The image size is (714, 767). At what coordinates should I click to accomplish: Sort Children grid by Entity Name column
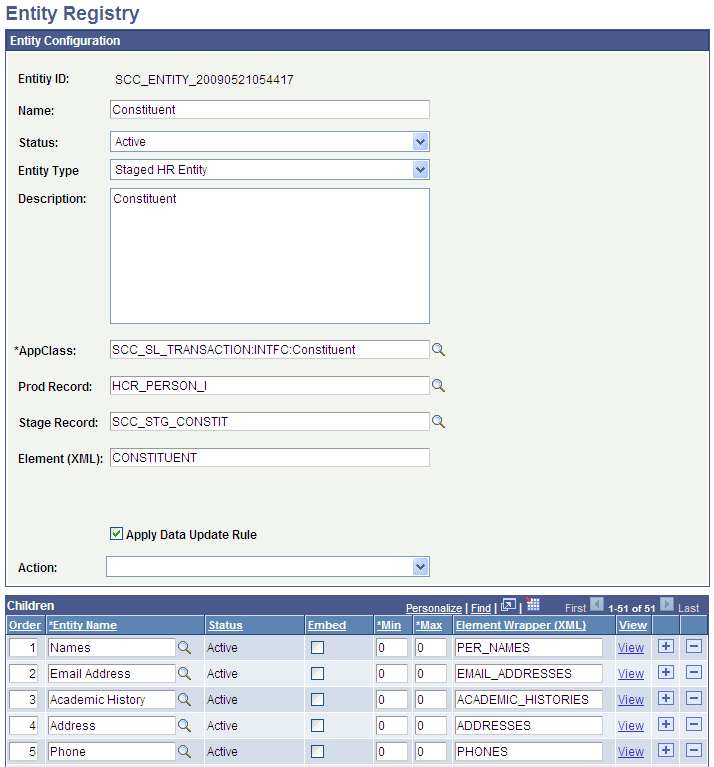(83, 625)
